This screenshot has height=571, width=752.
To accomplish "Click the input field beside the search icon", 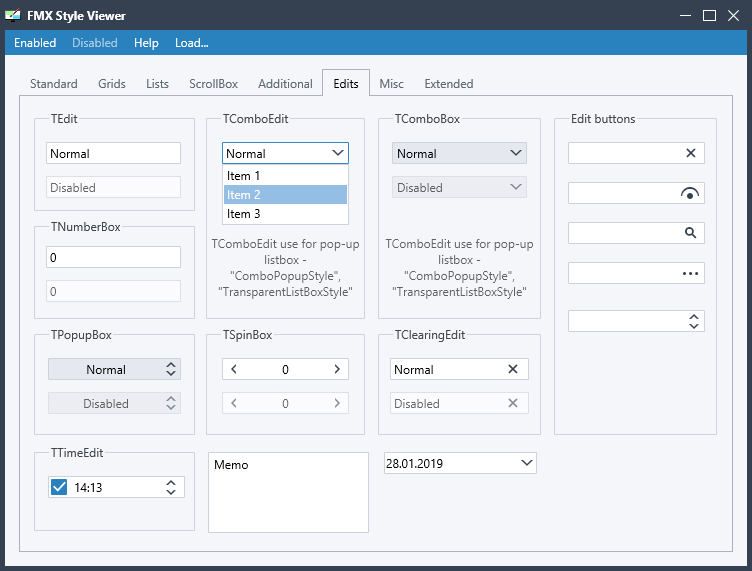I will pos(625,233).
